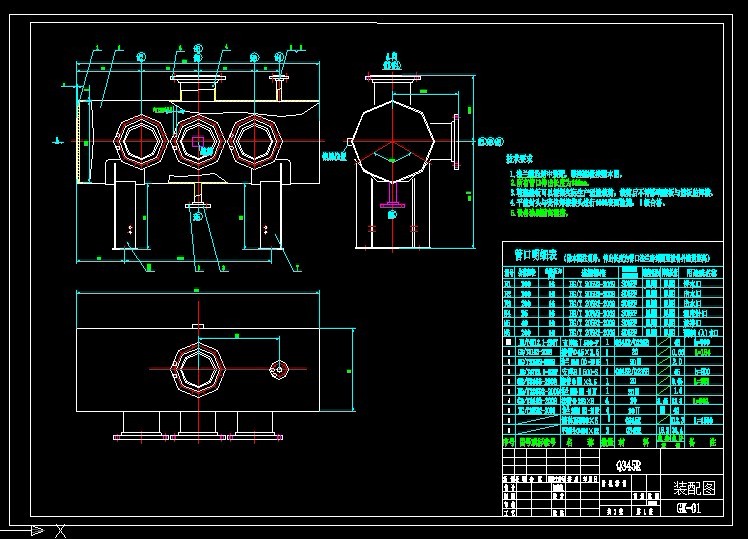Select the 序号 column header in parts list
The image size is (748, 539).
click(509, 442)
